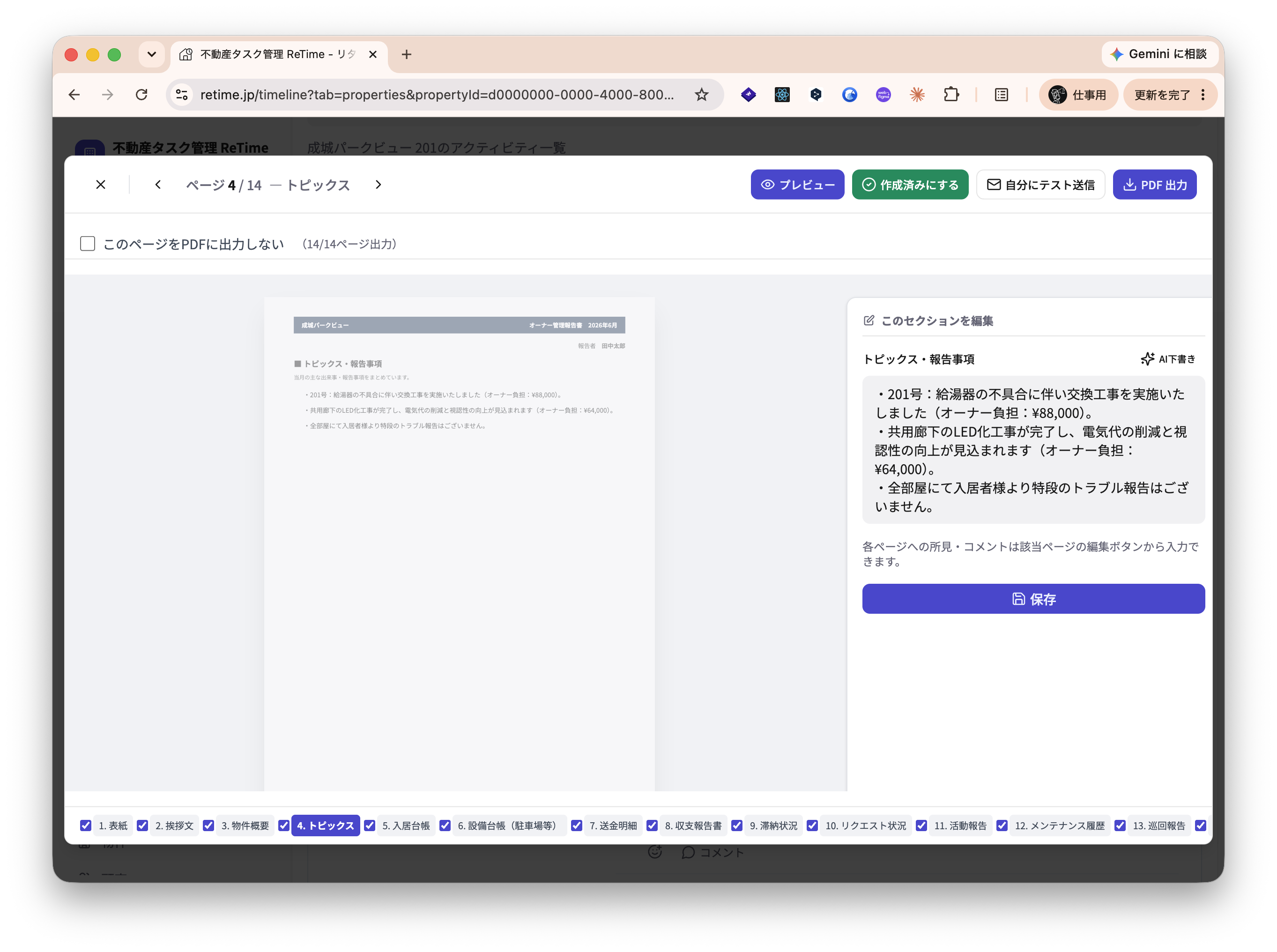Click the PDF 出力 button
Viewport: 1277px width, 952px height.
pos(1154,185)
